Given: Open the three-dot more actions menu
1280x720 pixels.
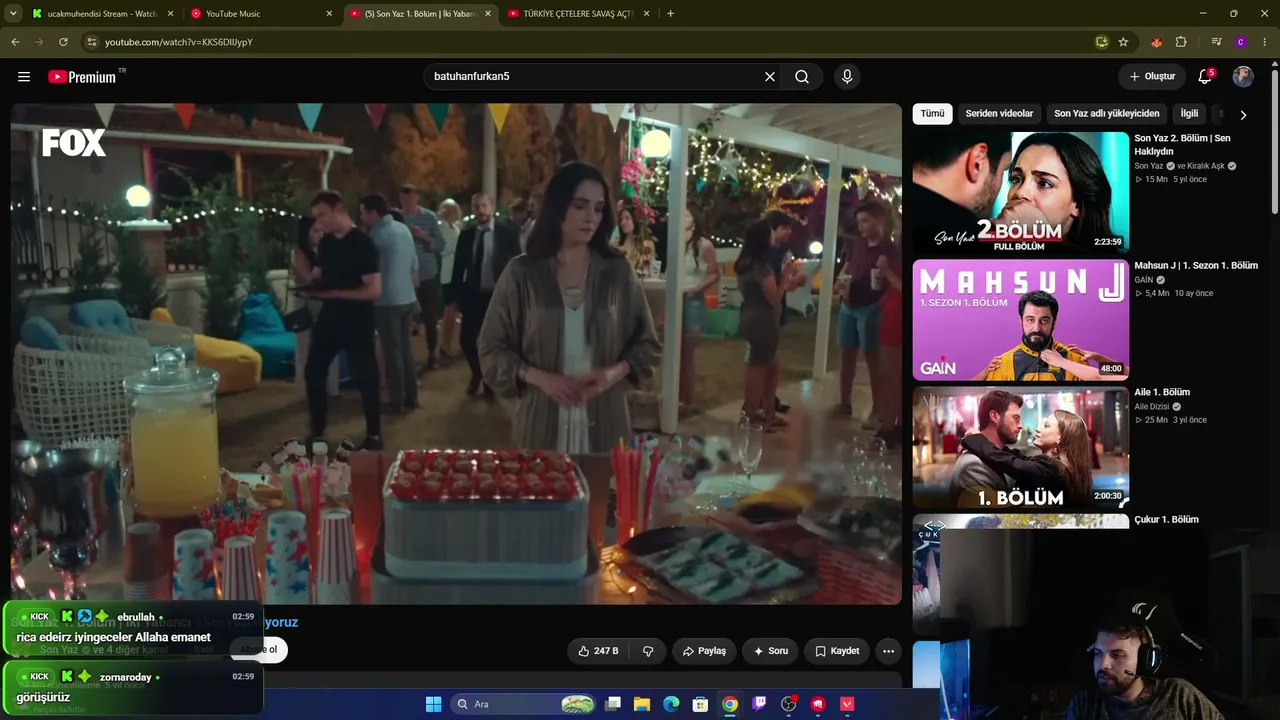Looking at the screenshot, I should [888, 651].
